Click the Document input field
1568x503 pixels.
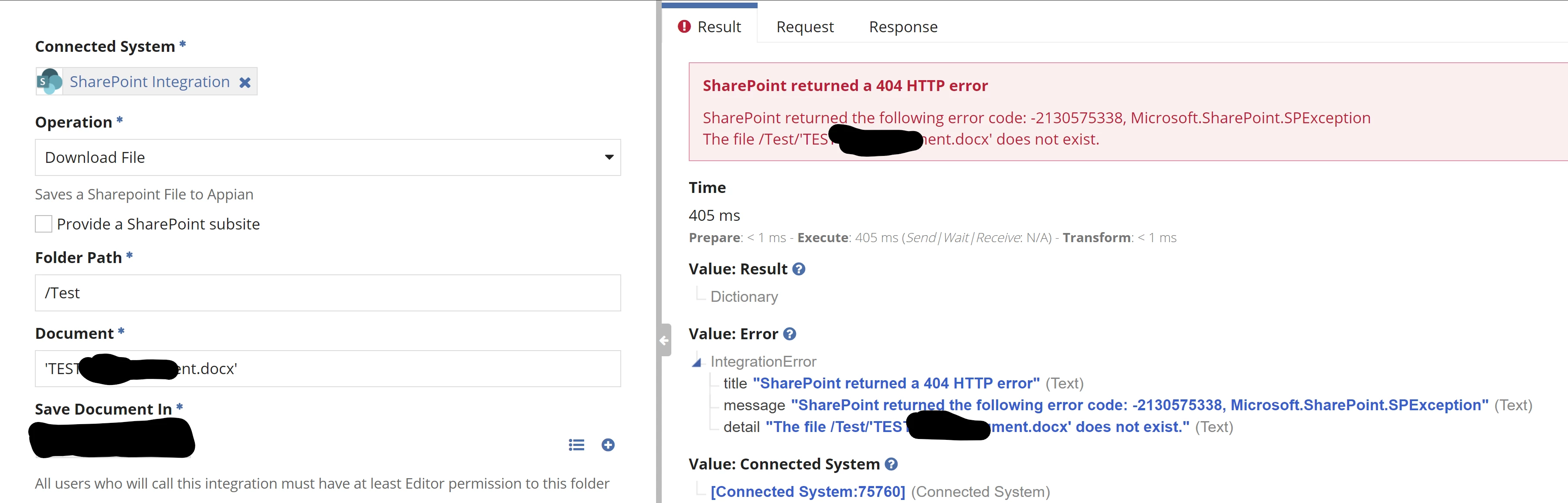coord(328,368)
